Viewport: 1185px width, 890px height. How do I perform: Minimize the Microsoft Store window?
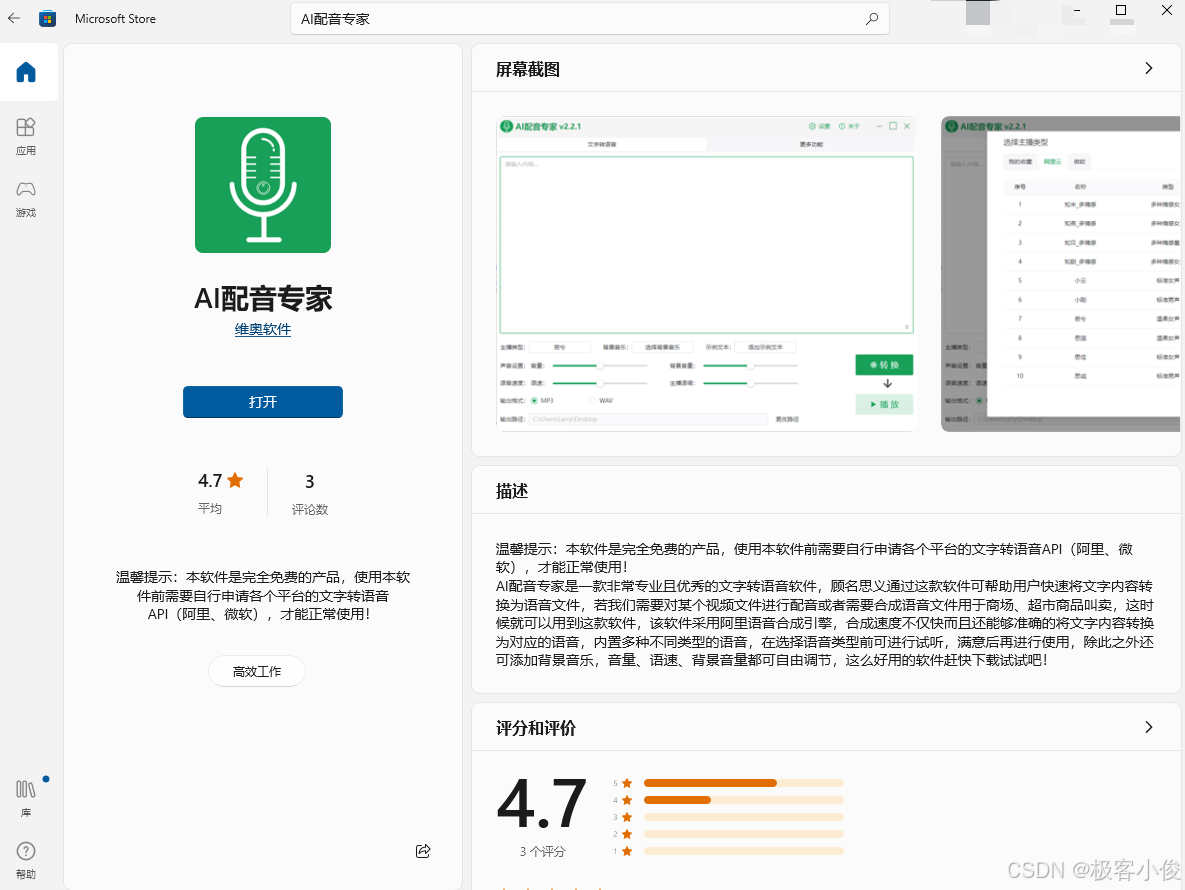pyautogui.click(x=1077, y=11)
